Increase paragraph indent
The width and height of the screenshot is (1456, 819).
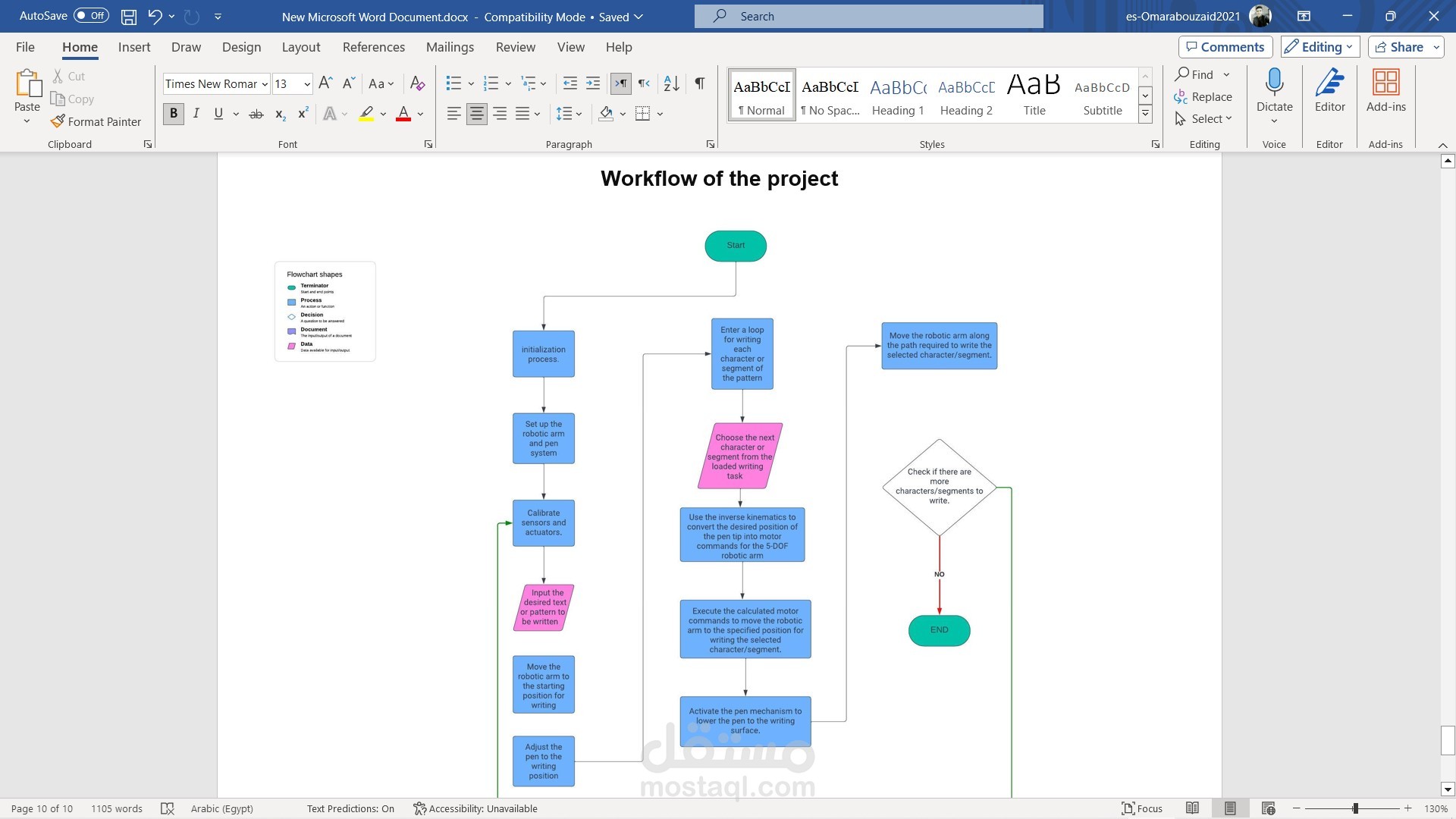pos(593,83)
